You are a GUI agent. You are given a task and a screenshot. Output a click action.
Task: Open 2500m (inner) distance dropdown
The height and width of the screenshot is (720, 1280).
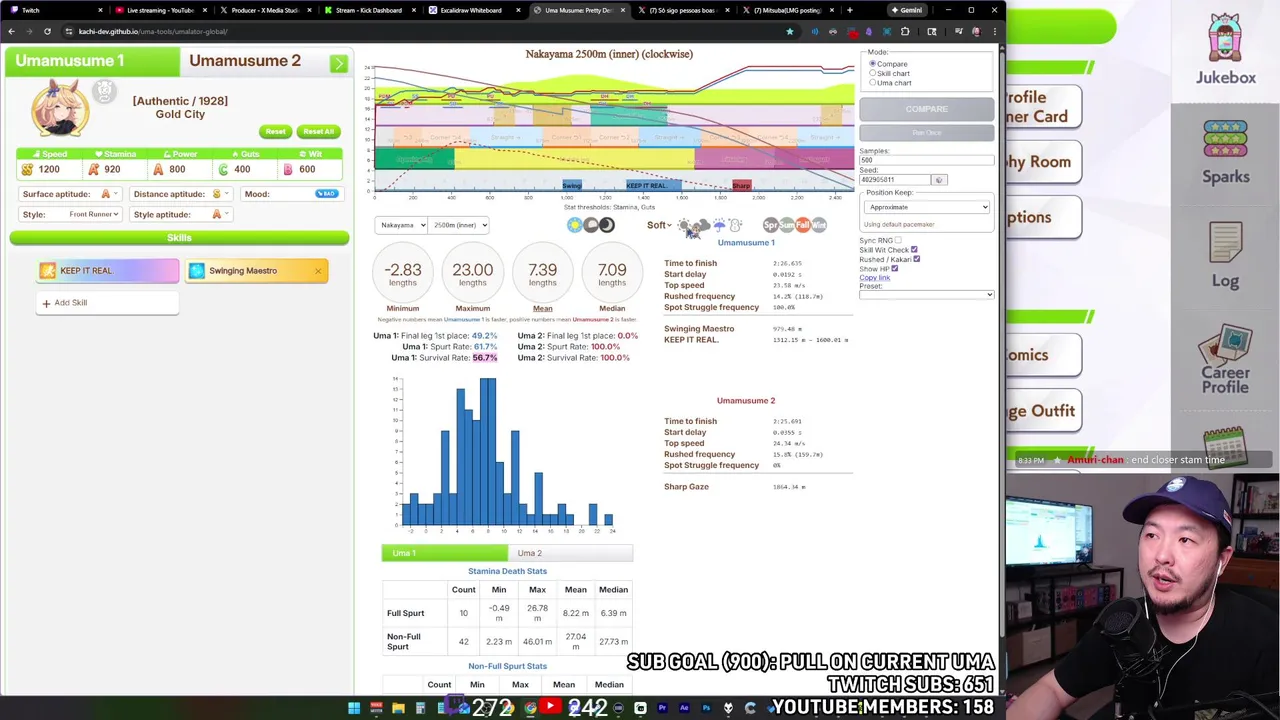coord(460,225)
